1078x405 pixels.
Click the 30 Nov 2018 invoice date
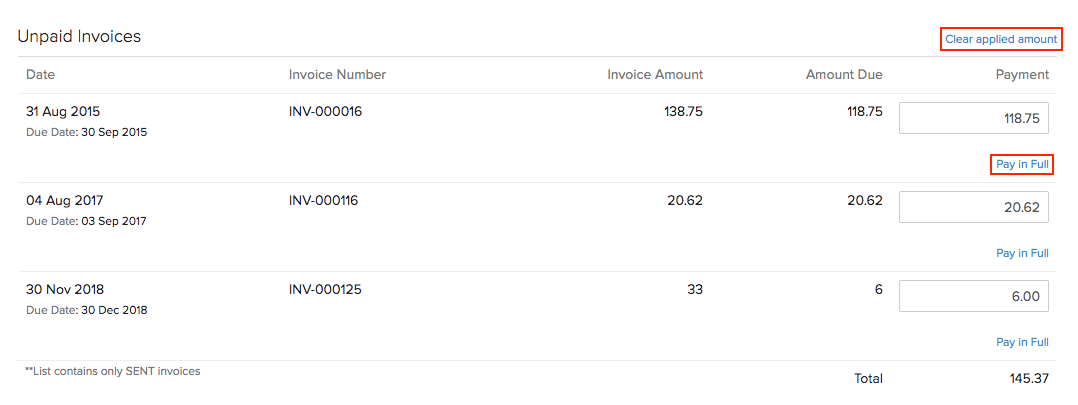[x=64, y=290]
